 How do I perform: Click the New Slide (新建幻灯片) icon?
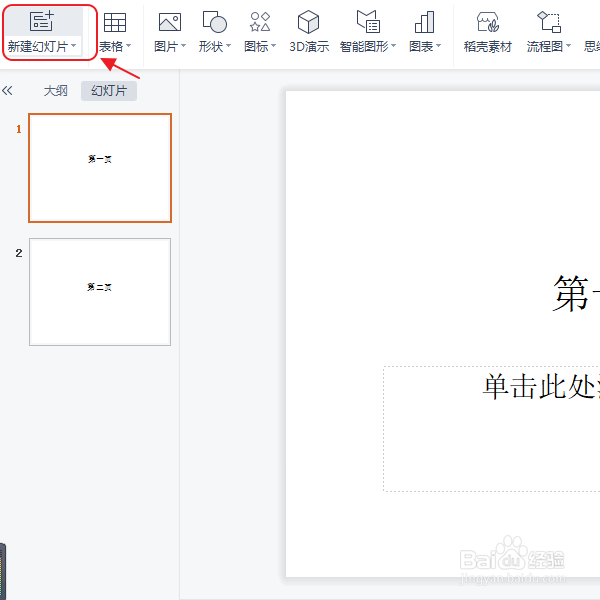click(42, 21)
